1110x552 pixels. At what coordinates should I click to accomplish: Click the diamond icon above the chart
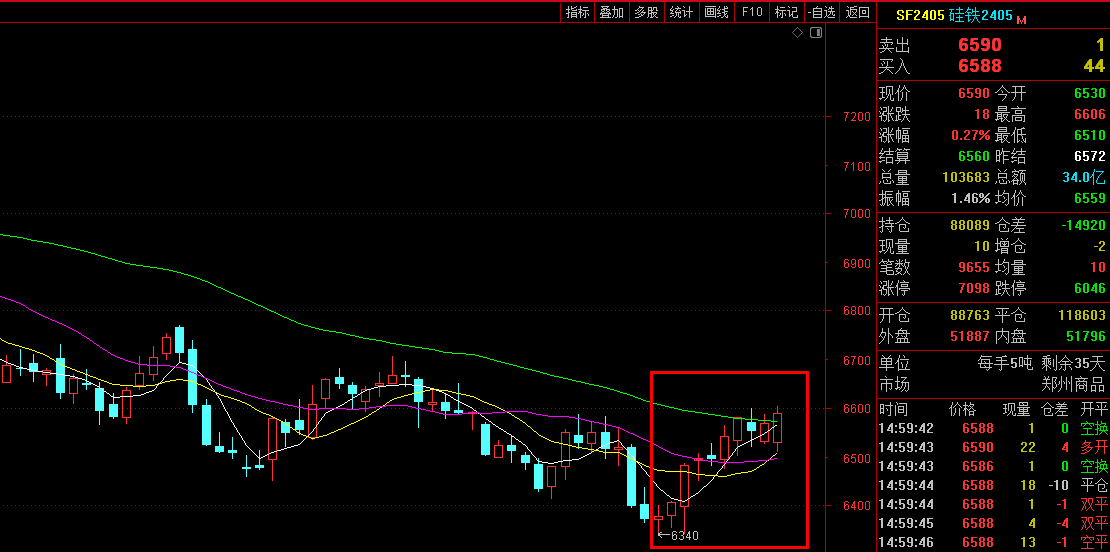798,33
